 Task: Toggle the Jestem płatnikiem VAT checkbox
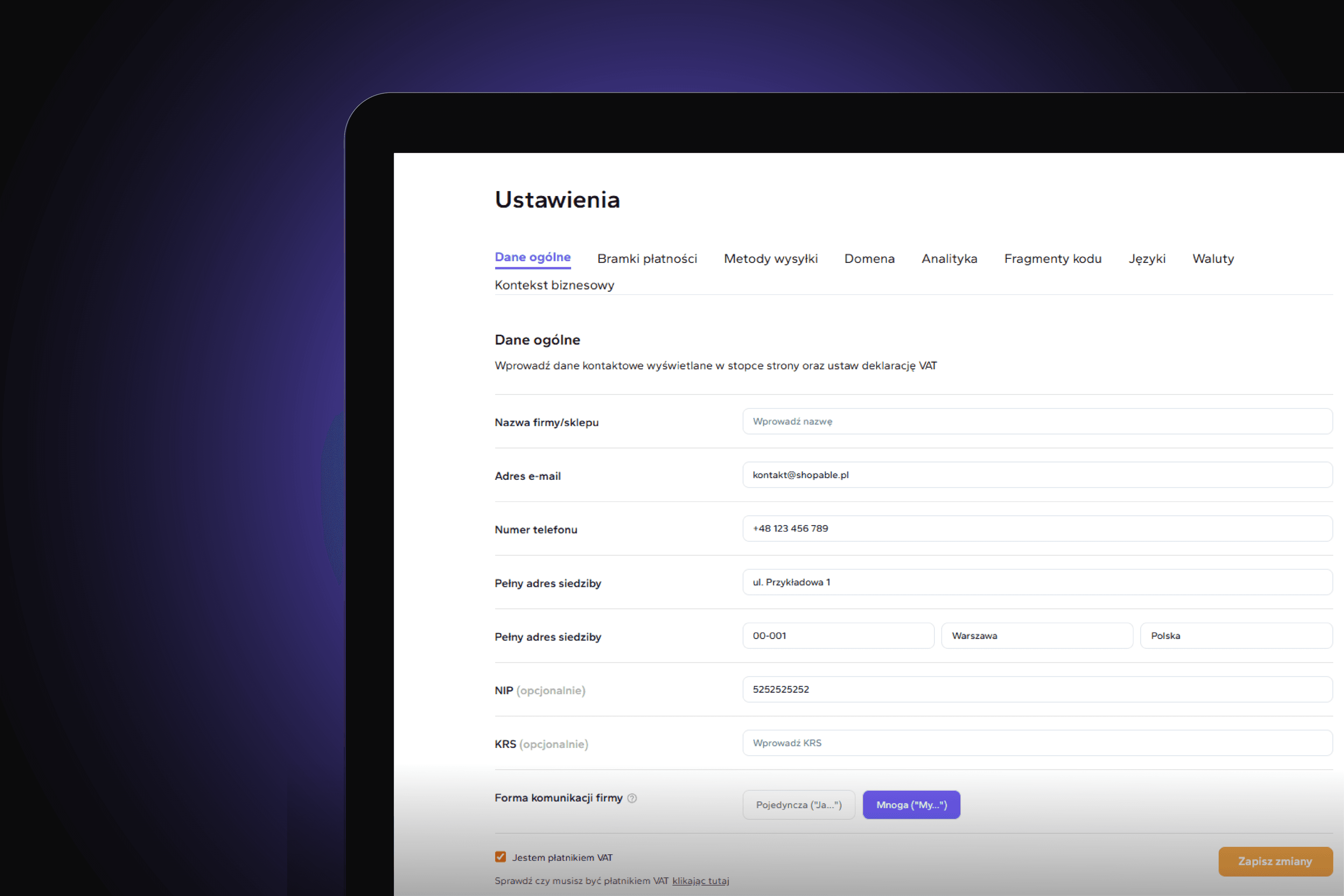(500, 857)
